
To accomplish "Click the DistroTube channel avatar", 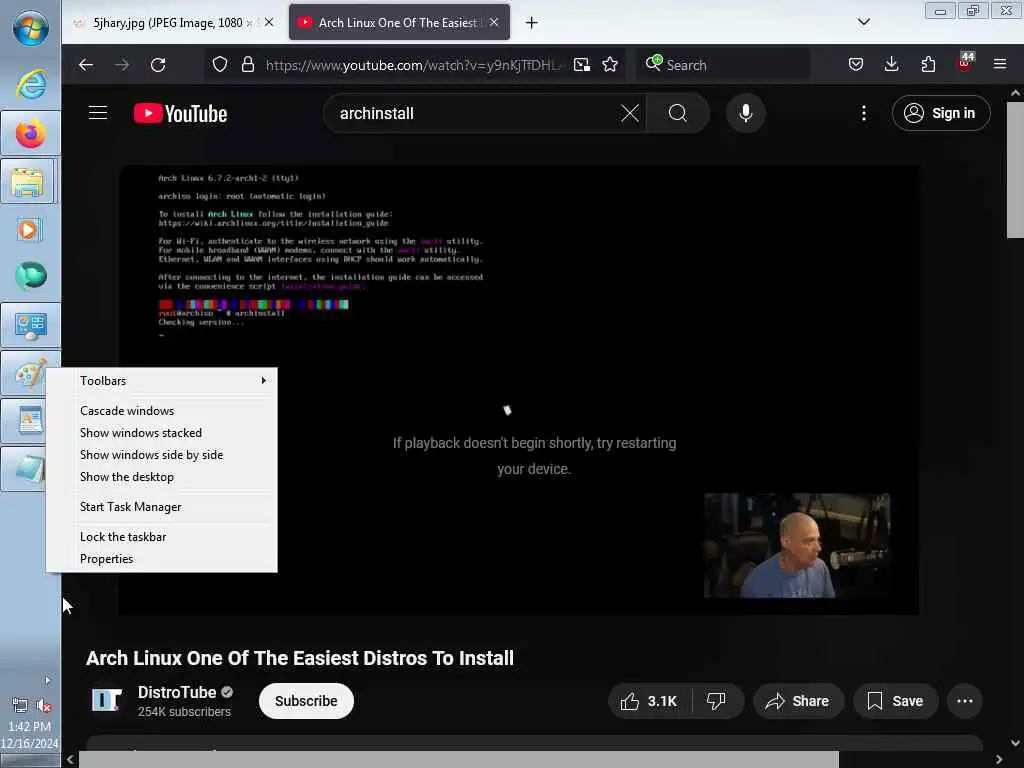I will pyautogui.click(x=106, y=701).
